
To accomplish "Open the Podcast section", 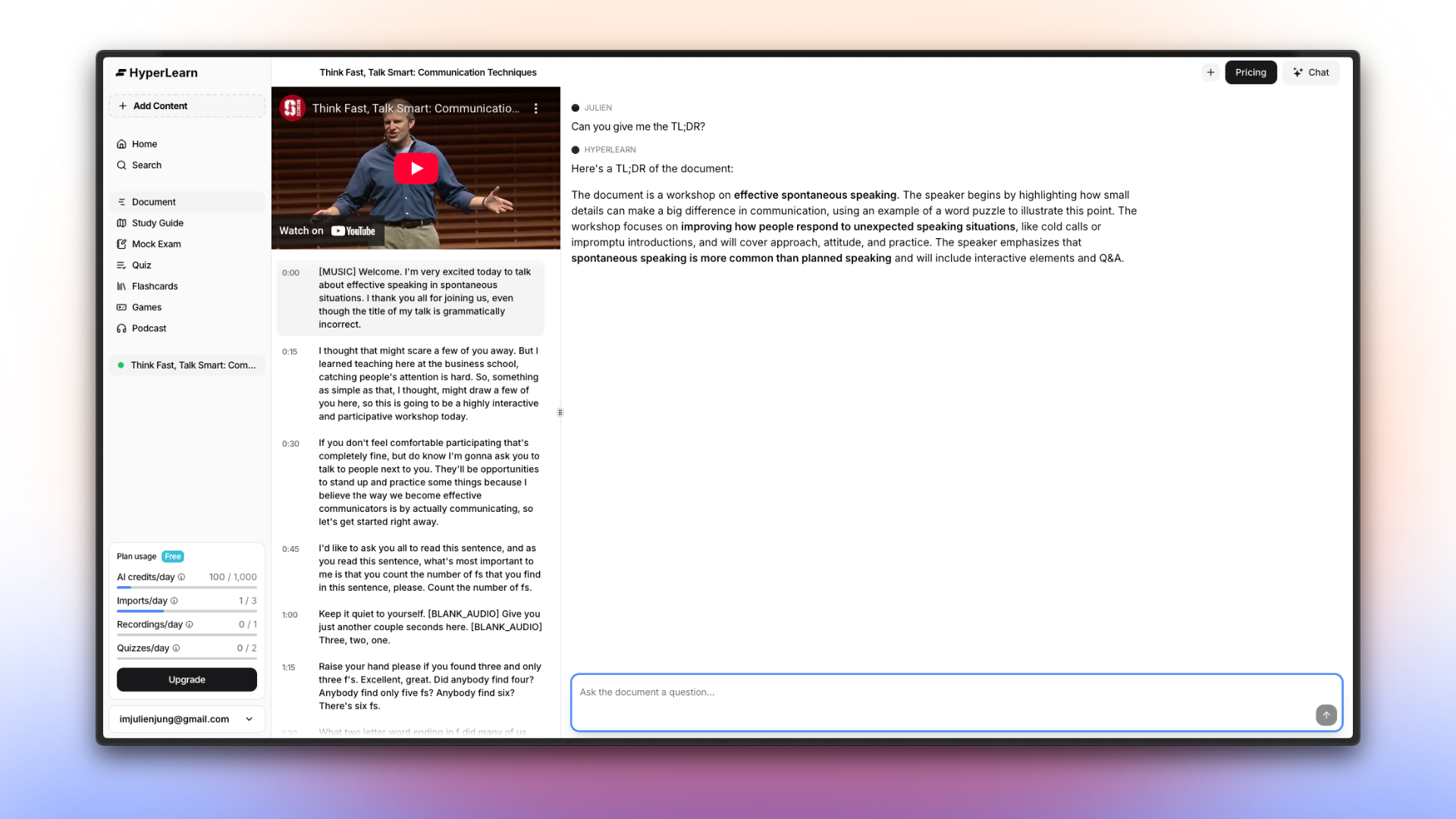I will point(149,328).
